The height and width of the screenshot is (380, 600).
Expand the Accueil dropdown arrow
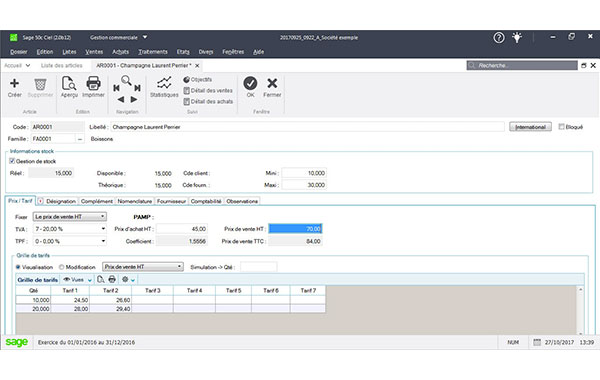click(x=28, y=65)
